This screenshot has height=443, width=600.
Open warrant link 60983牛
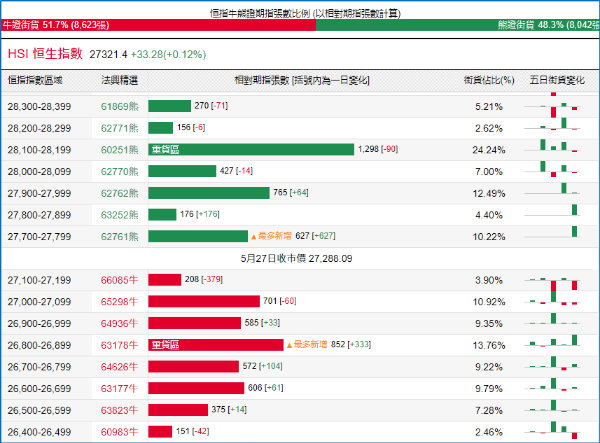[x=119, y=432]
